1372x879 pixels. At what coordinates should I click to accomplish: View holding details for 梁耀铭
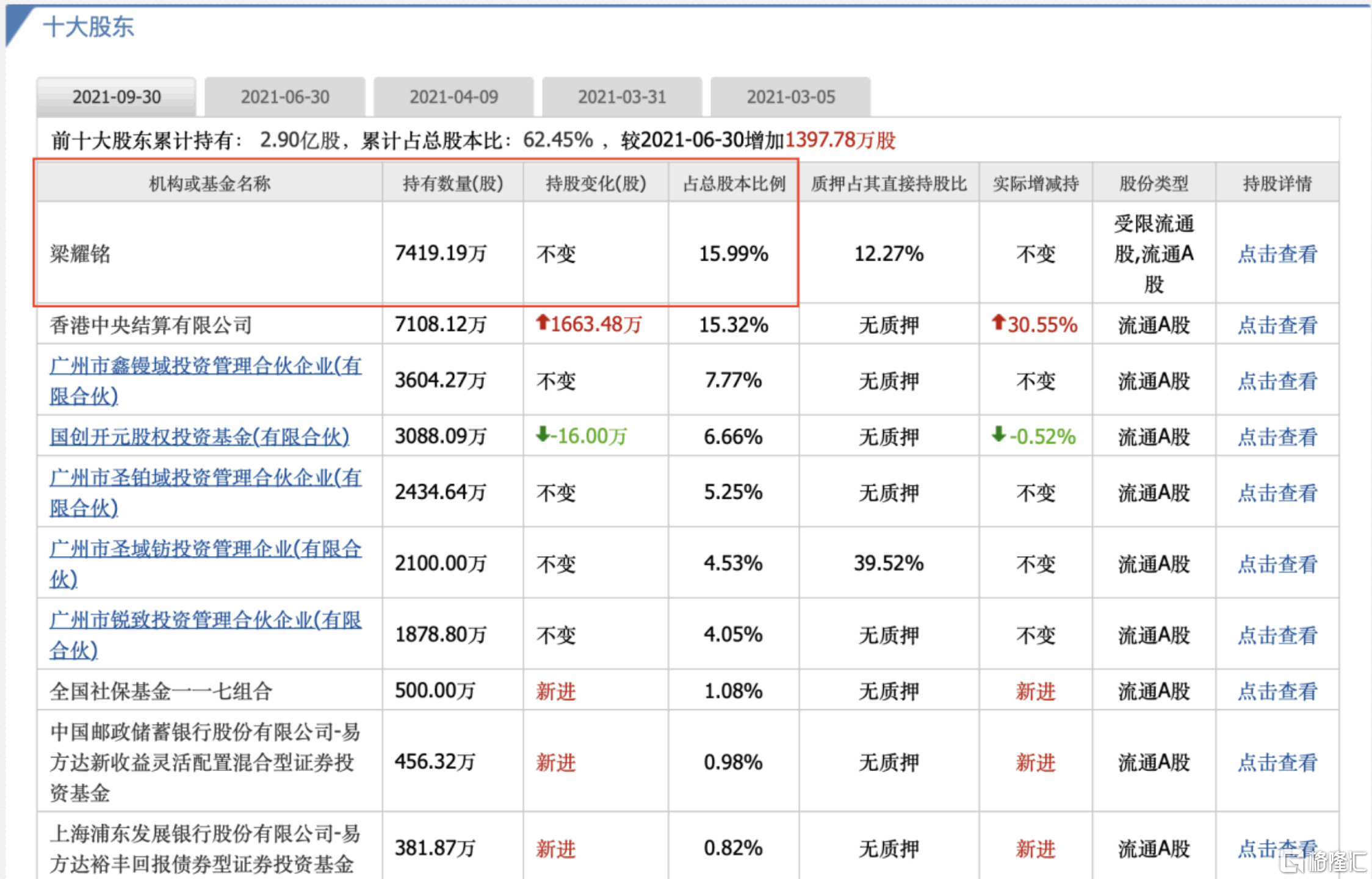pos(1277,254)
